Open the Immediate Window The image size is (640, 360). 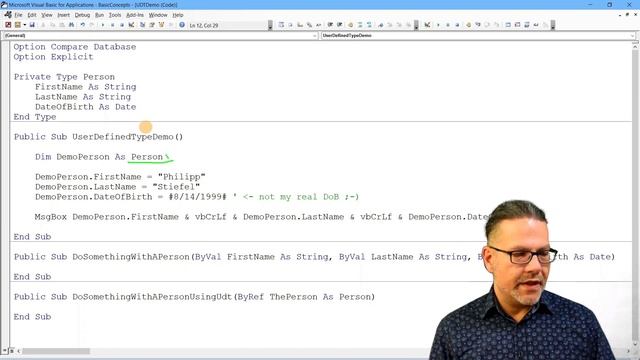(518, 25)
